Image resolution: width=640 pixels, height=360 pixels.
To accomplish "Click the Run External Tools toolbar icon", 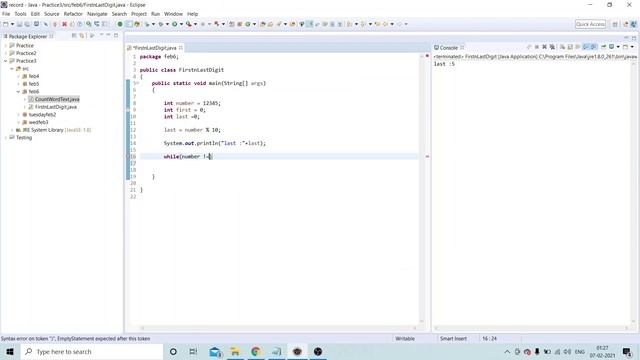I will (x=189, y=24).
